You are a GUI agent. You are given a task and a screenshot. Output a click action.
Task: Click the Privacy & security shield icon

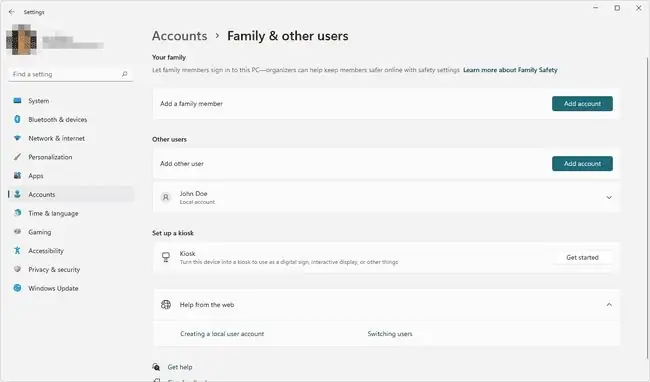[17, 269]
